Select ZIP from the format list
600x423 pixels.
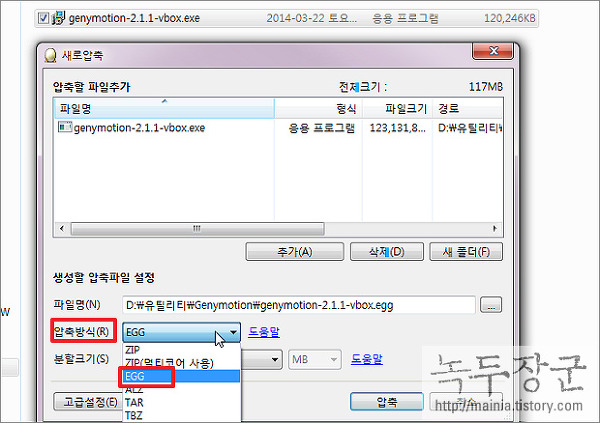pyautogui.click(x=133, y=350)
